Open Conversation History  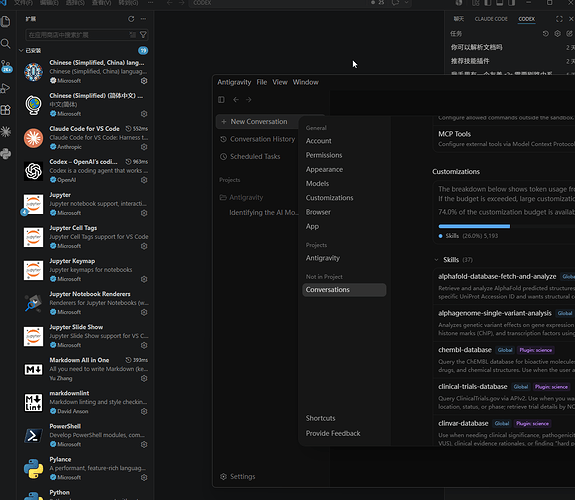pyautogui.click(x=257, y=139)
